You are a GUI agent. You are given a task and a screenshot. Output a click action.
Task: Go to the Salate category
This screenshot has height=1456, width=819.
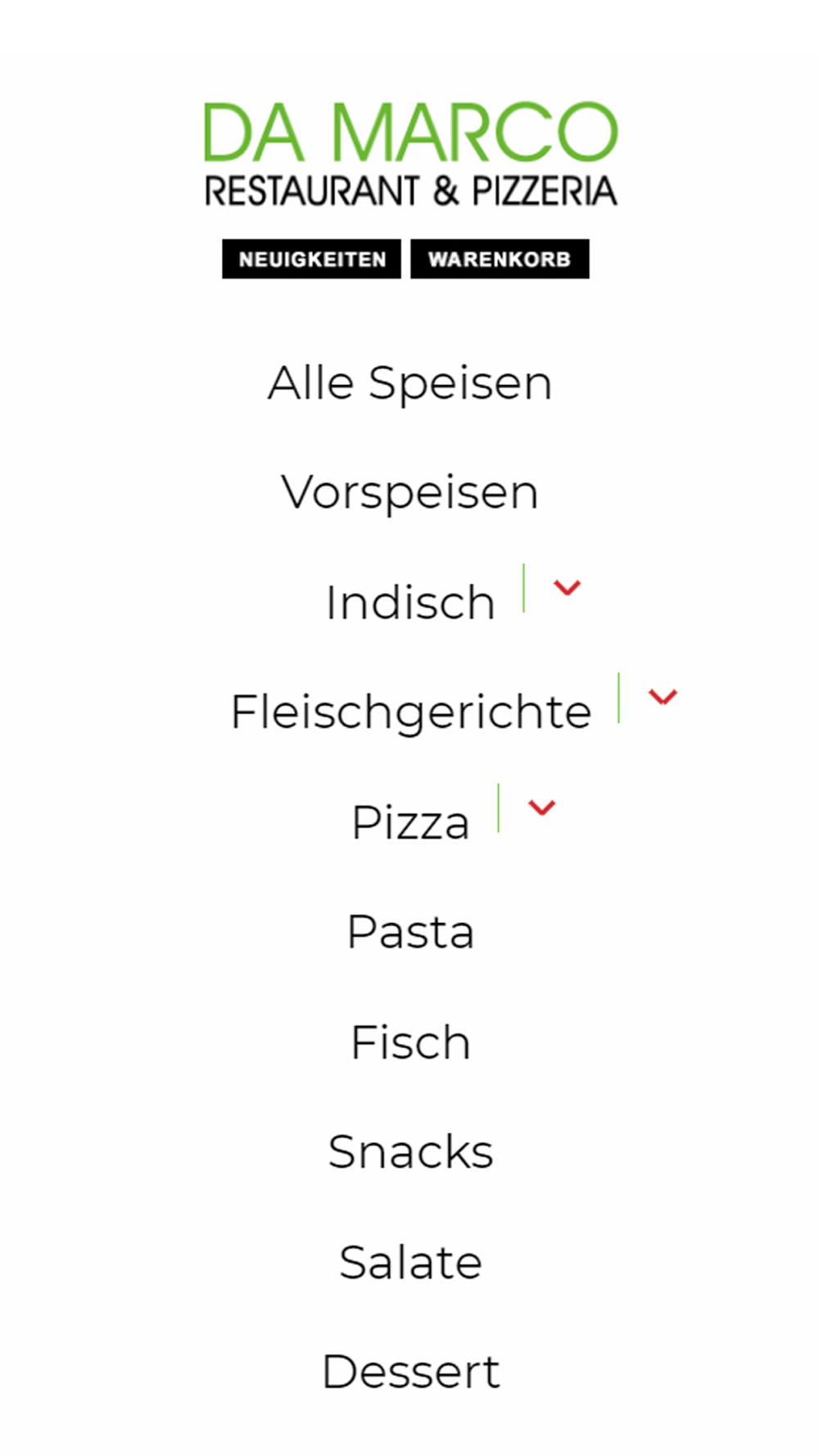(410, 1262)
